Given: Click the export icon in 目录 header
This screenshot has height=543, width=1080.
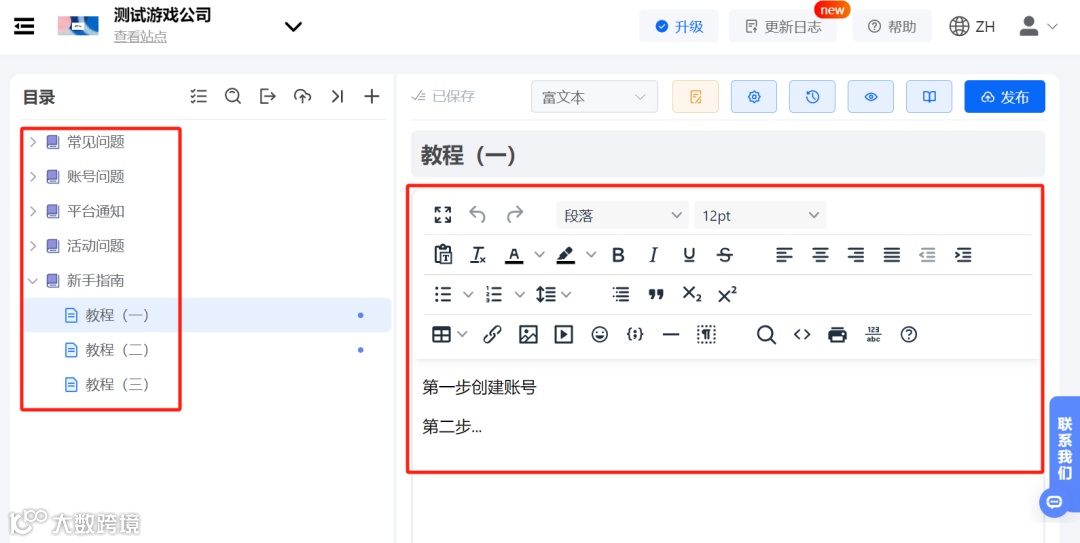Looking at the screenshot, I should [267, 96].
